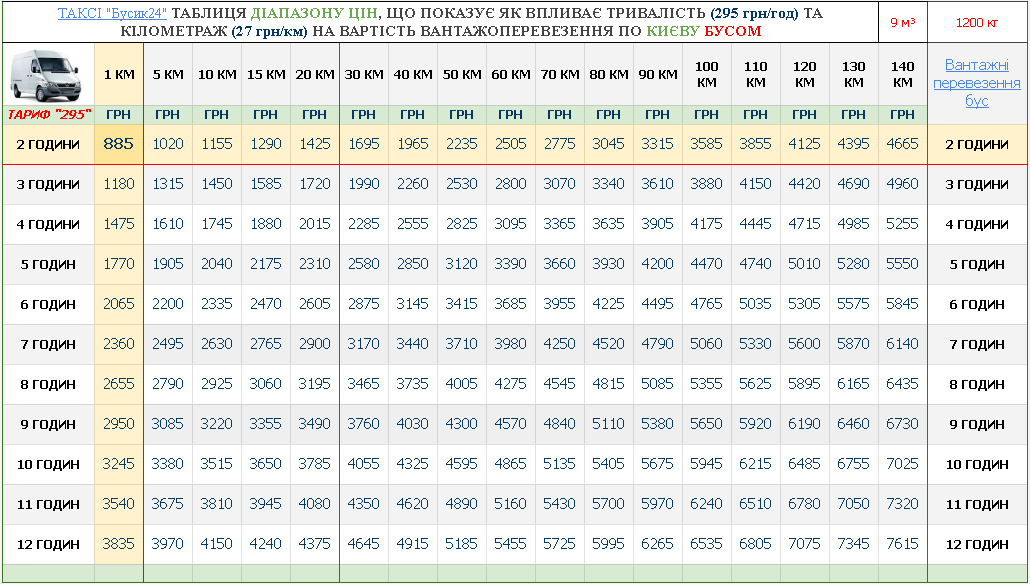Click price 6755 for 10 hours, 130 km
The width and height of the screenshot is (1030, 584).
click(x=853, y=464)
